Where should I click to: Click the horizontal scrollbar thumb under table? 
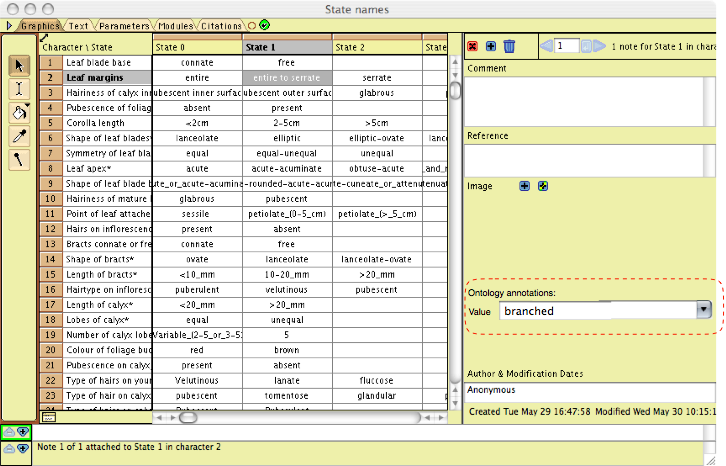coord(188,417)
